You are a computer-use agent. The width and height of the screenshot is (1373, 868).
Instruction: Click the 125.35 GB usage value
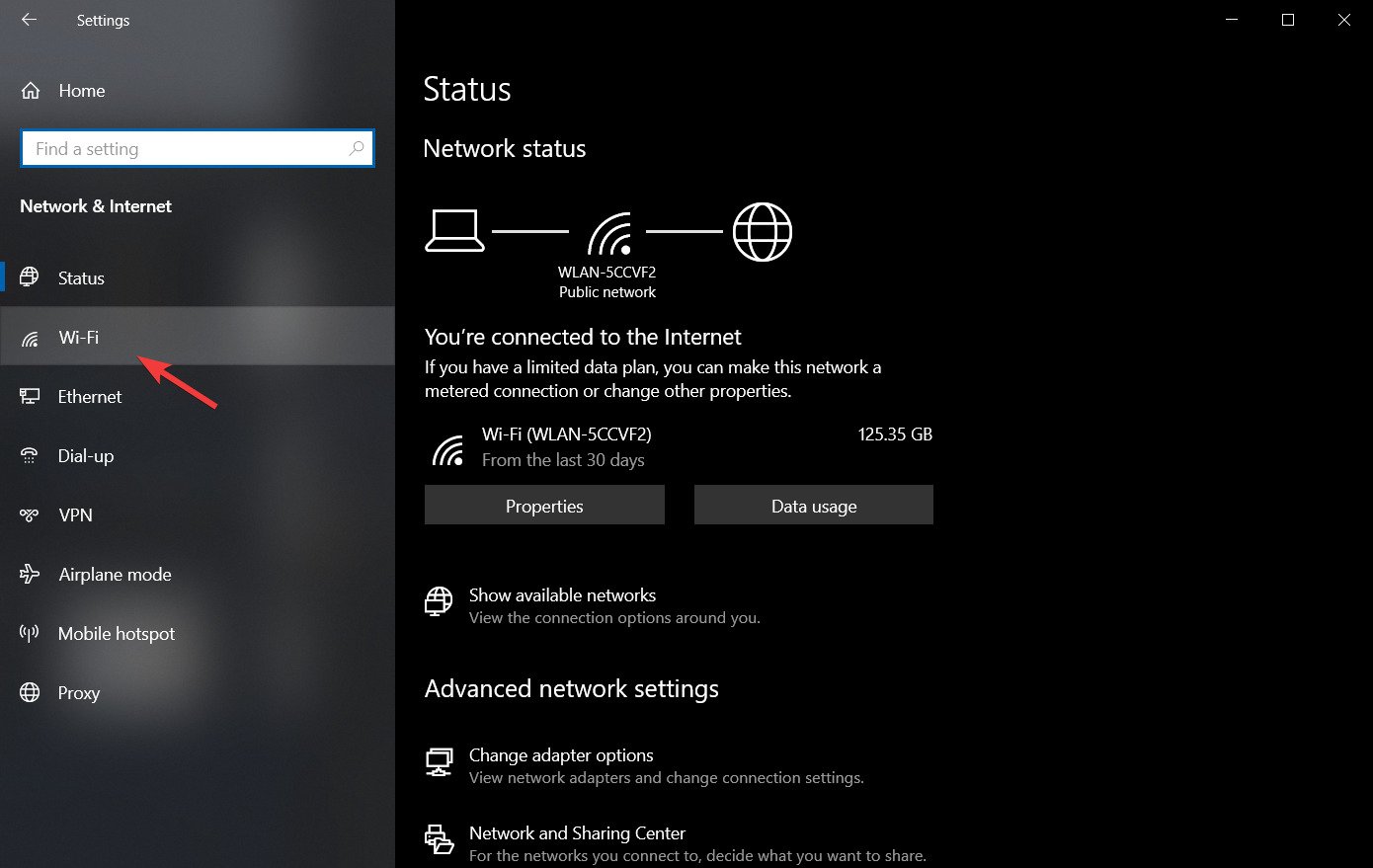(x=895, y=434)
